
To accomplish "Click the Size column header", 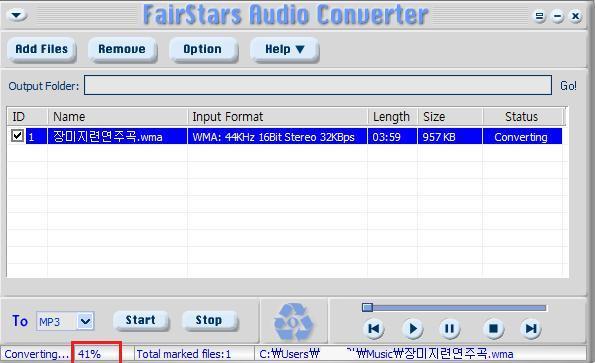I will (450, 116).
